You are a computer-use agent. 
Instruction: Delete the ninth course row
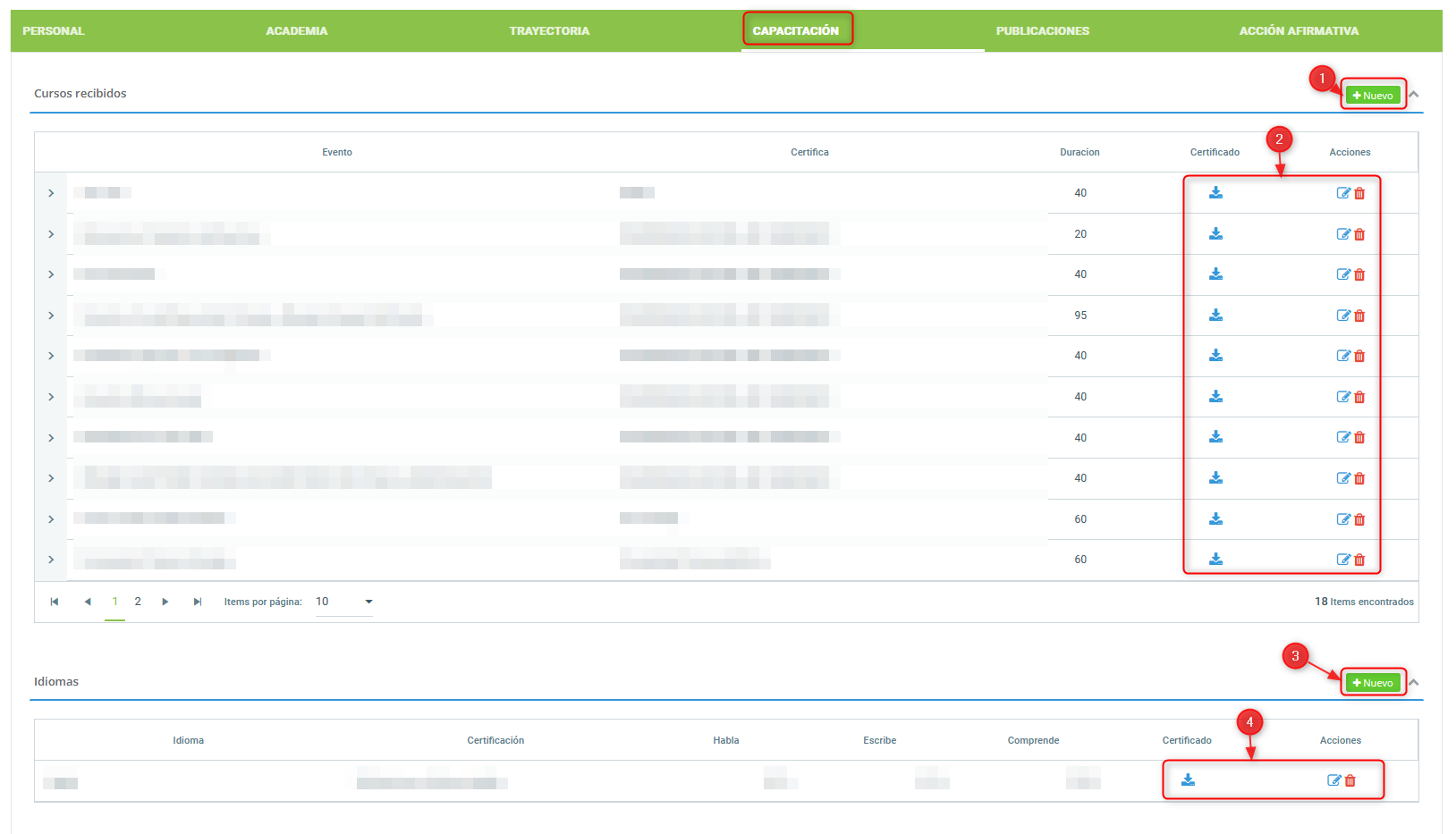(x=1359, y=519)
